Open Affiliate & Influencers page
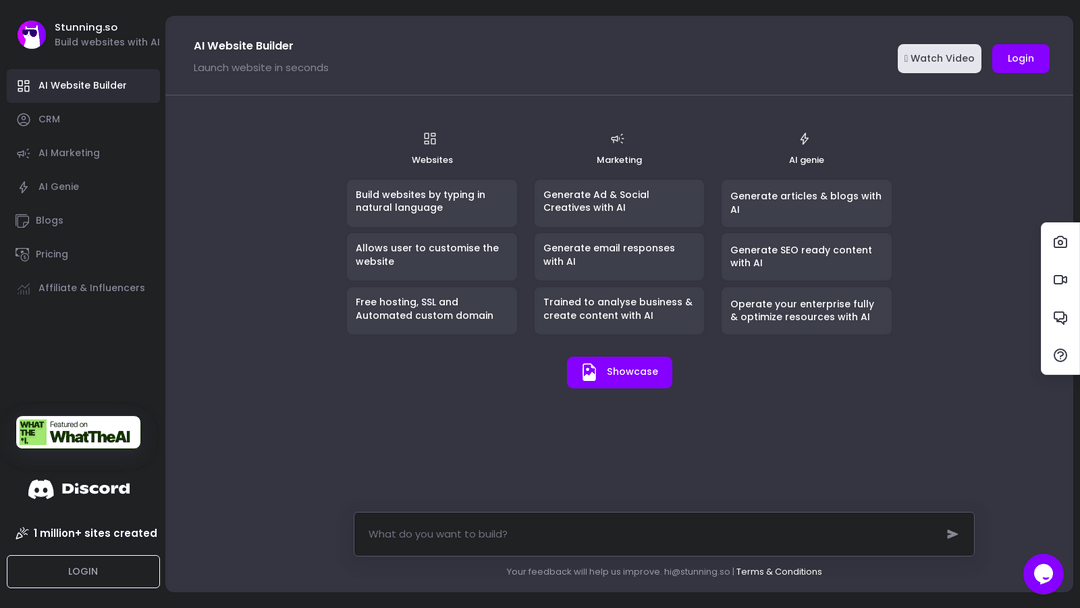The width and height of the screenshot is (1080, 608). (83, 288)
